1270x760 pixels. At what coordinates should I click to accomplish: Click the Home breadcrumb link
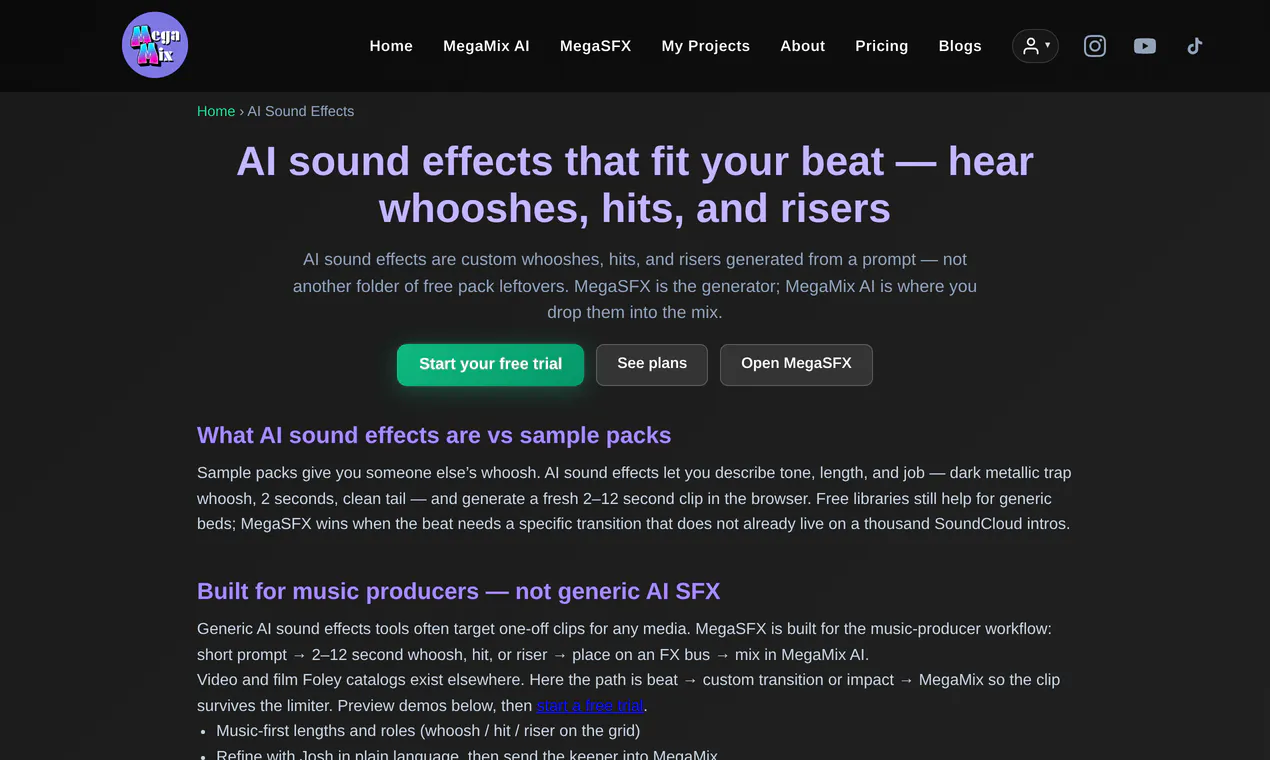click(x=216, y=111)
